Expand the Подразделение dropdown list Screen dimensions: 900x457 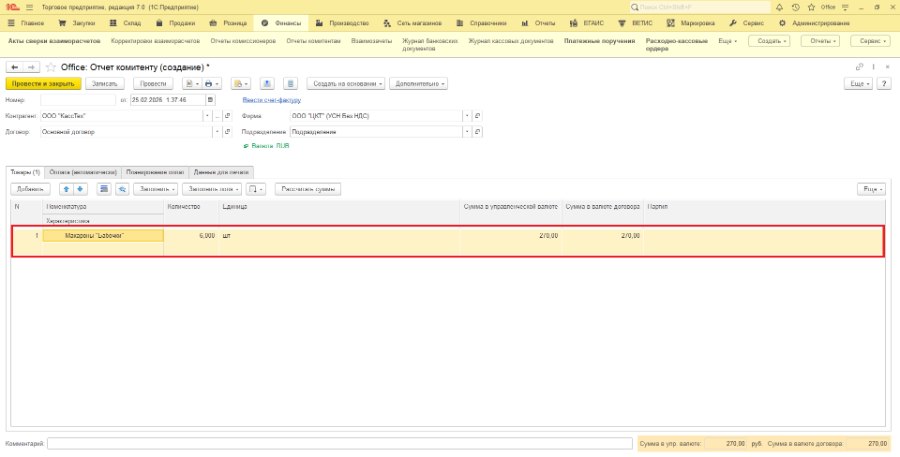(467, 132)
